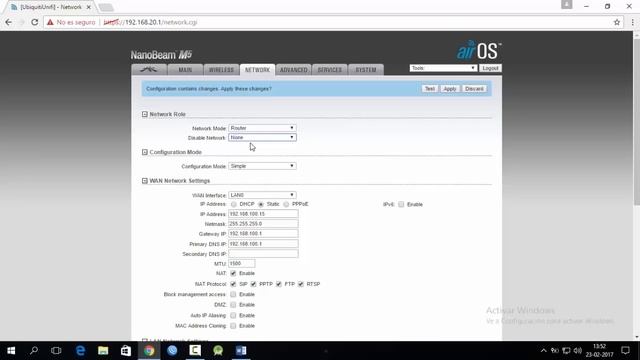
Task: Click the MTU field
Action: coord(242,264)
